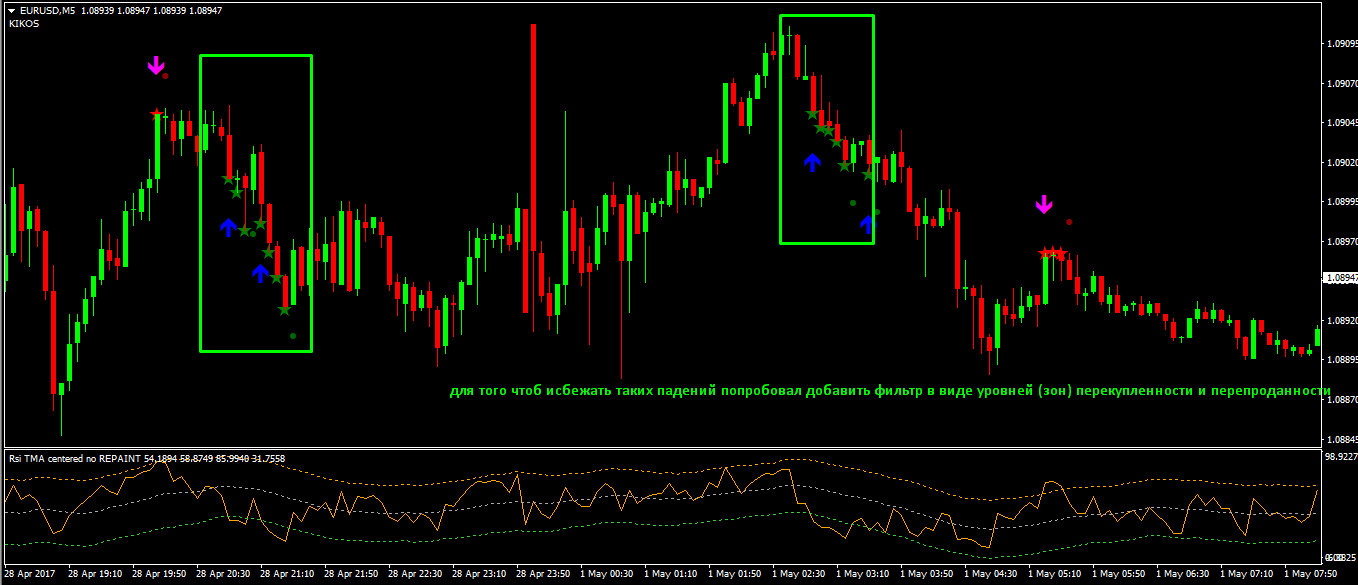Select the single red star signal on the chart
1358x585 pixels.
(x=156, y=115)
